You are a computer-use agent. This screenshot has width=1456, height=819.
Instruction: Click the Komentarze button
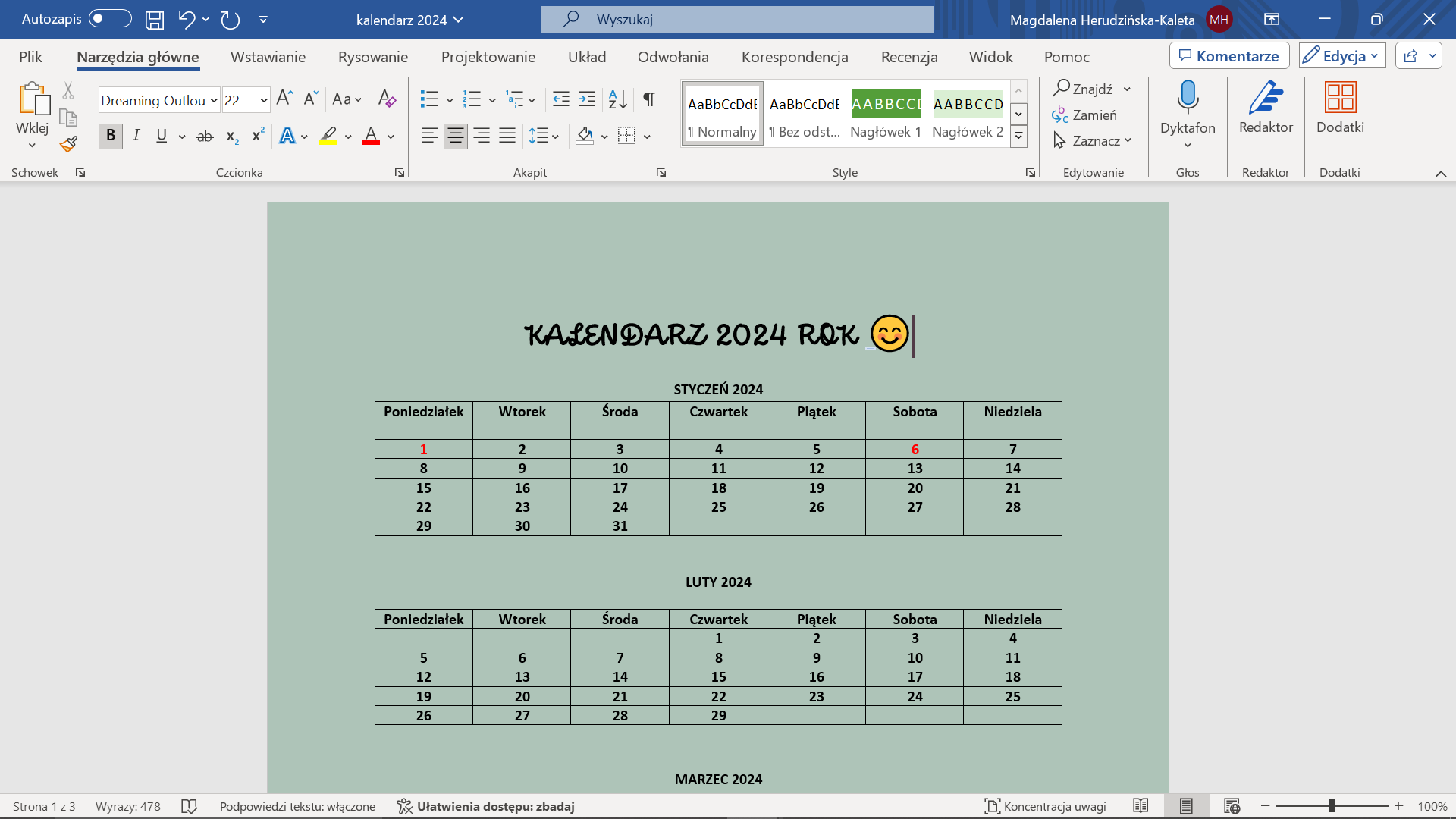pos(1229,56)
